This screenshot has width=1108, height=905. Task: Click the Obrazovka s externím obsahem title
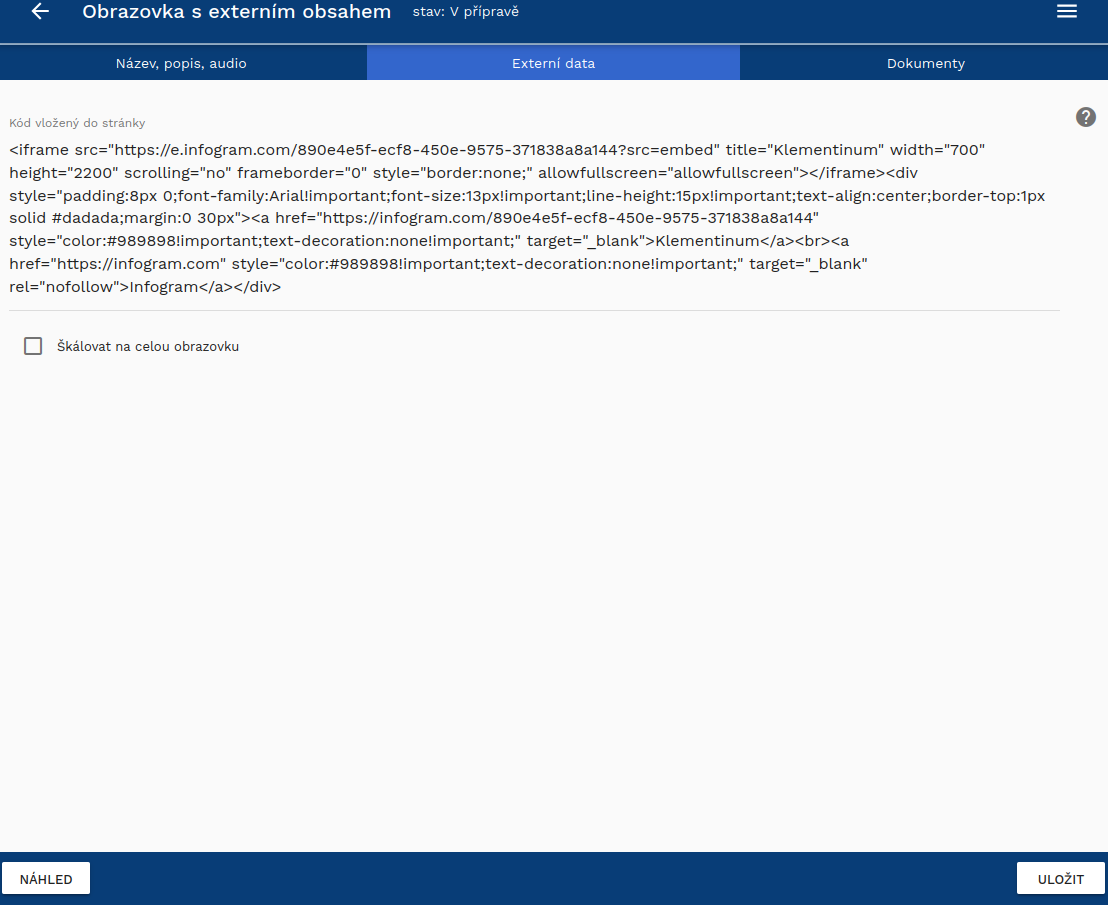coord(237,12)
